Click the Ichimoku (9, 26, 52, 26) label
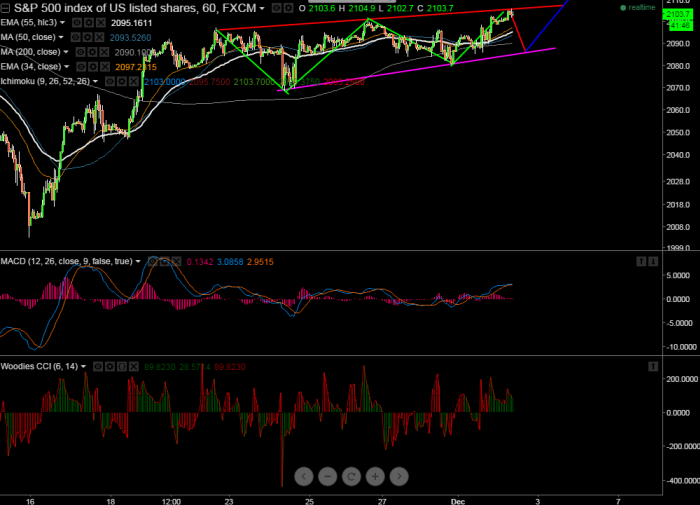This screenshot has width=700, height=505. [45, 81]
